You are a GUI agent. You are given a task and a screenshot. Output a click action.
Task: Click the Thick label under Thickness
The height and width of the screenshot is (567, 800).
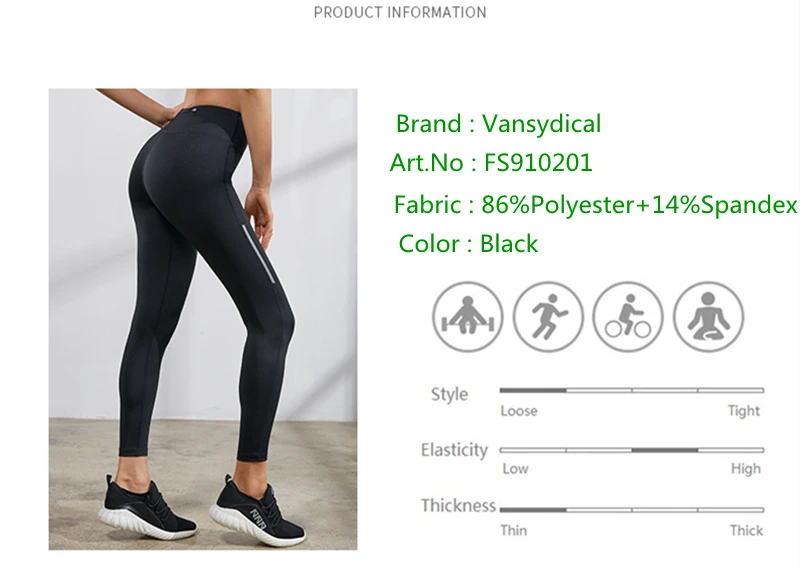click(x=746, y=530)
